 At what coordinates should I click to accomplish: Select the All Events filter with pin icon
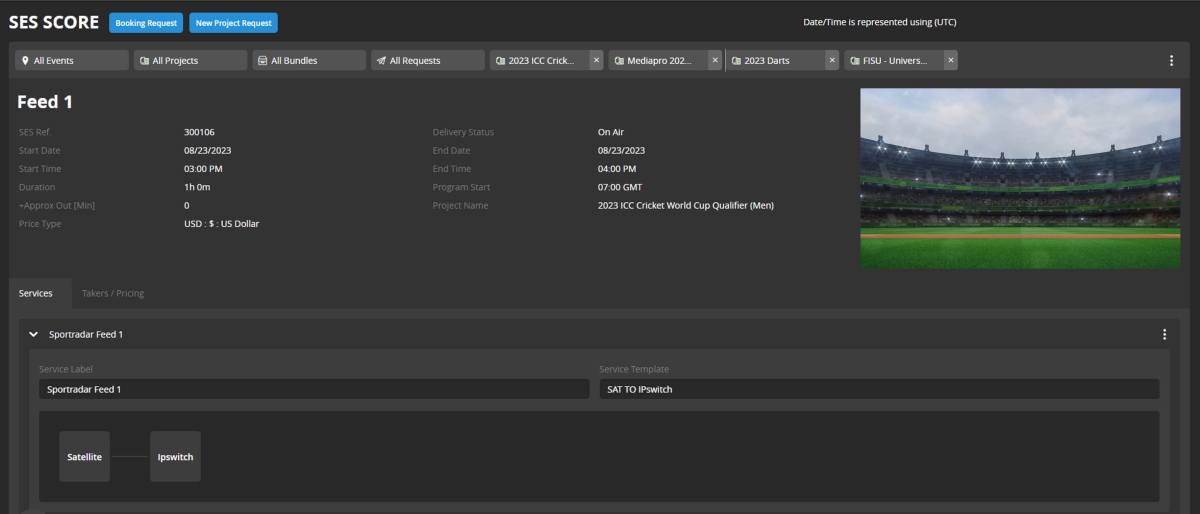point(72,60)
